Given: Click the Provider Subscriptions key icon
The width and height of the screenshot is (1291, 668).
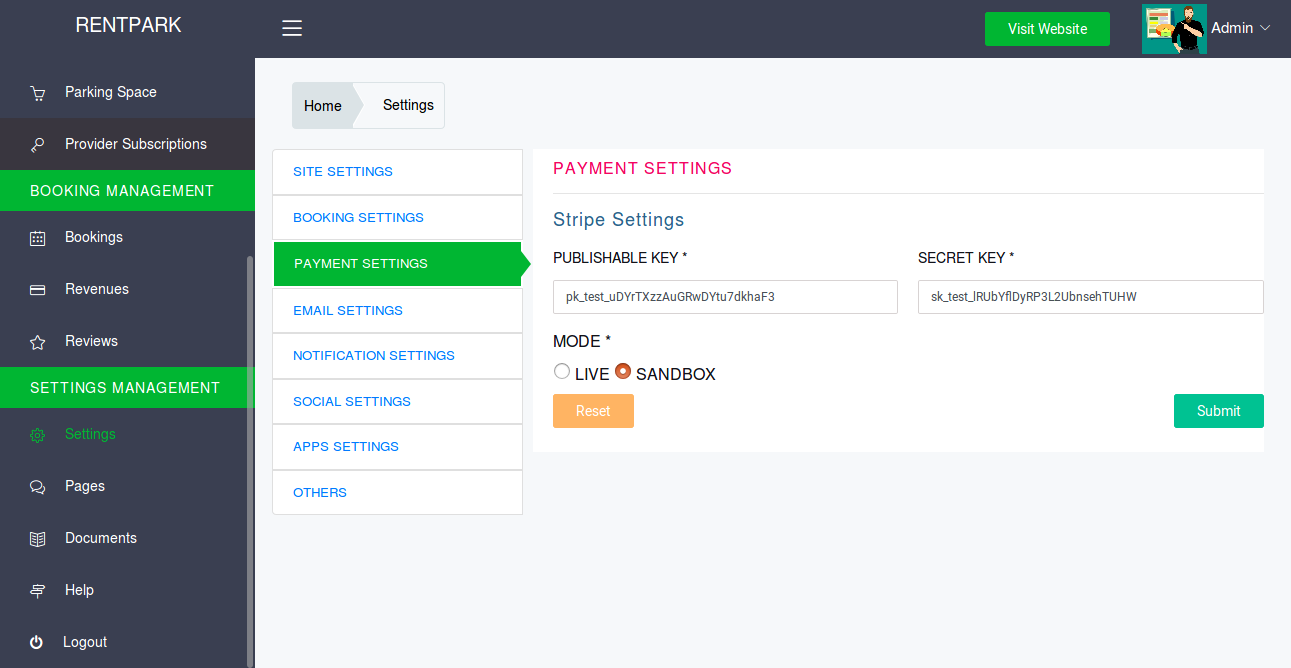Looking at the screenshot, I should [38, 145].
